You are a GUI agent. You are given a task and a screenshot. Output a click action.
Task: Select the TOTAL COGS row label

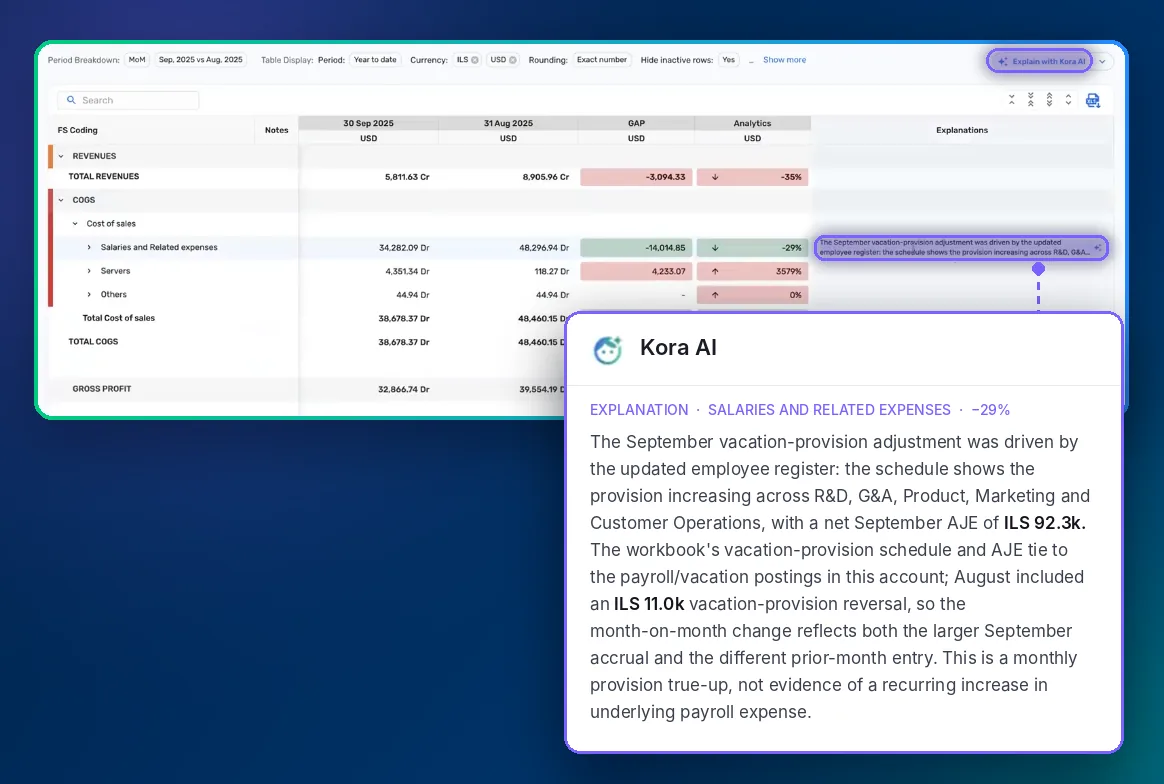94,342
